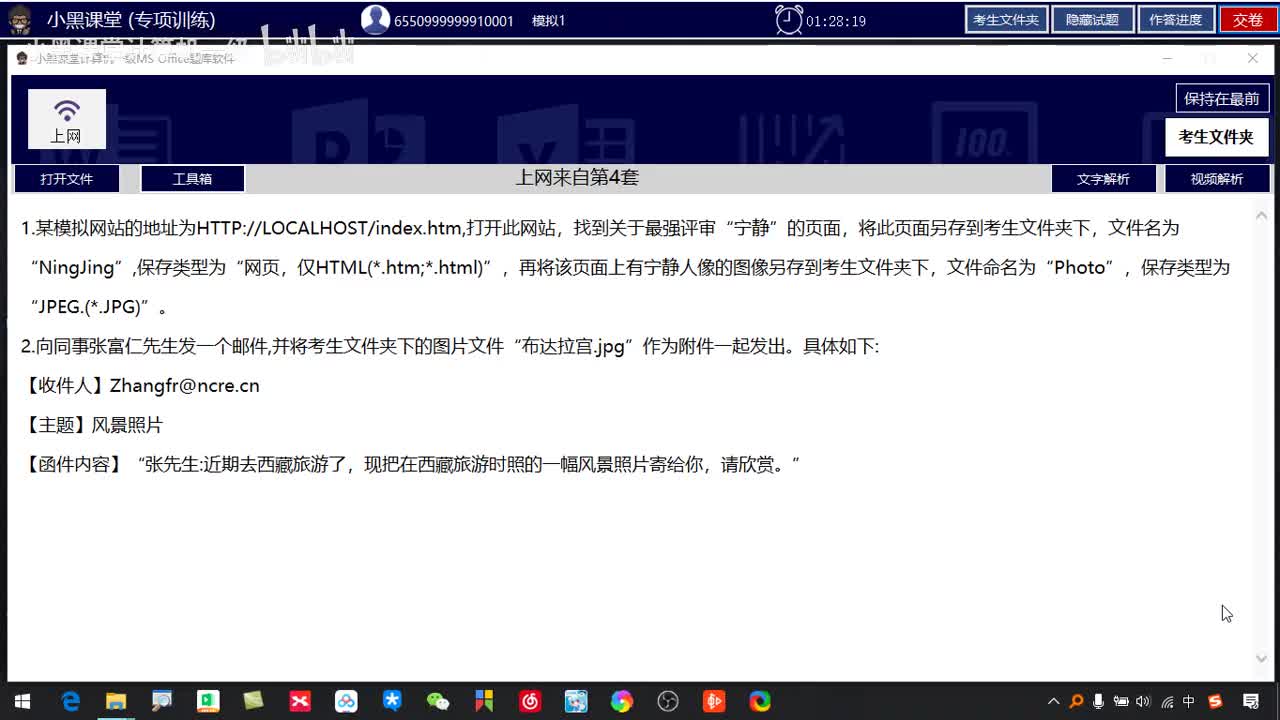Toggle 保持在最前 keep-on-top button
This screenshot has width=1280, height=720.
click(1222, 98)
